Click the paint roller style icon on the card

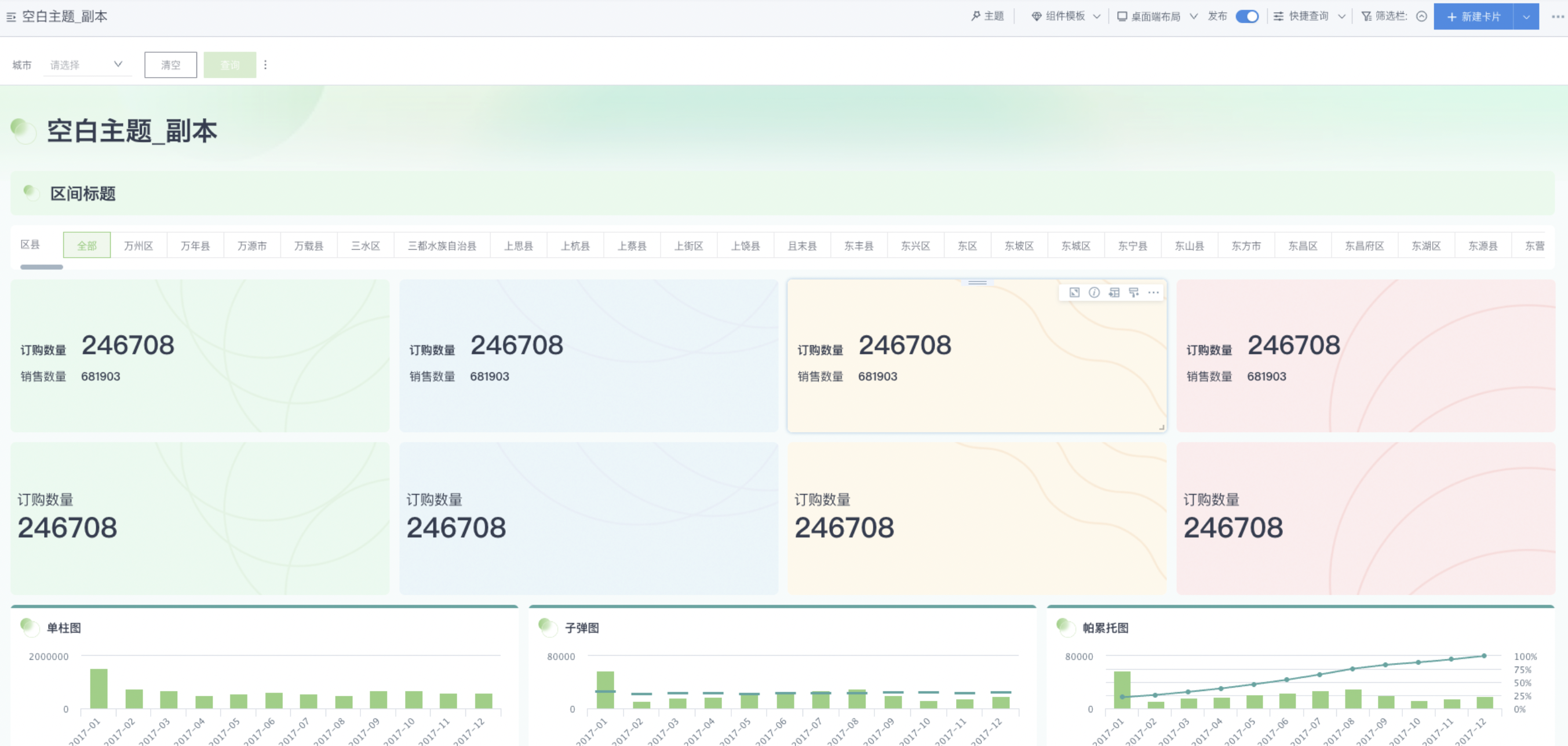(1133, 292)
